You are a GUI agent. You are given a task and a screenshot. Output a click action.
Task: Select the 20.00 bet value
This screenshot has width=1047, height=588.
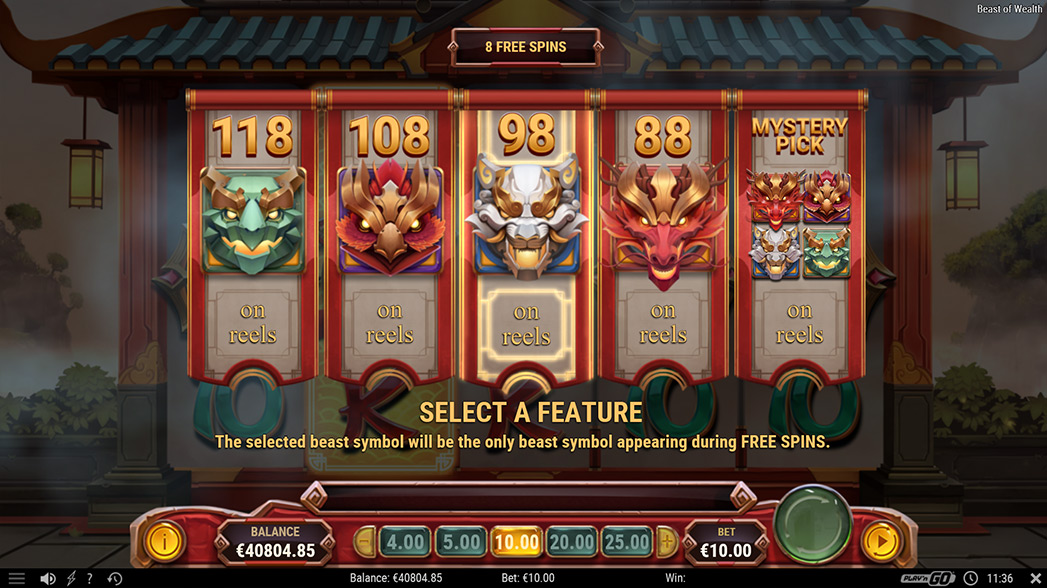pos(572,542)
